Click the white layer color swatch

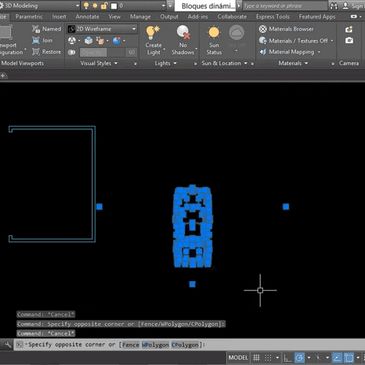[114, 6]
